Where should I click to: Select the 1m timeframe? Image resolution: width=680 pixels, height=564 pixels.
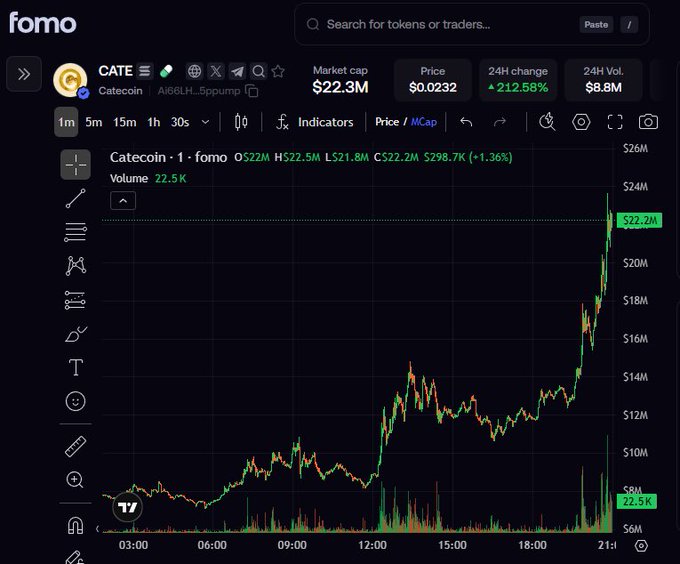[66, 122]
